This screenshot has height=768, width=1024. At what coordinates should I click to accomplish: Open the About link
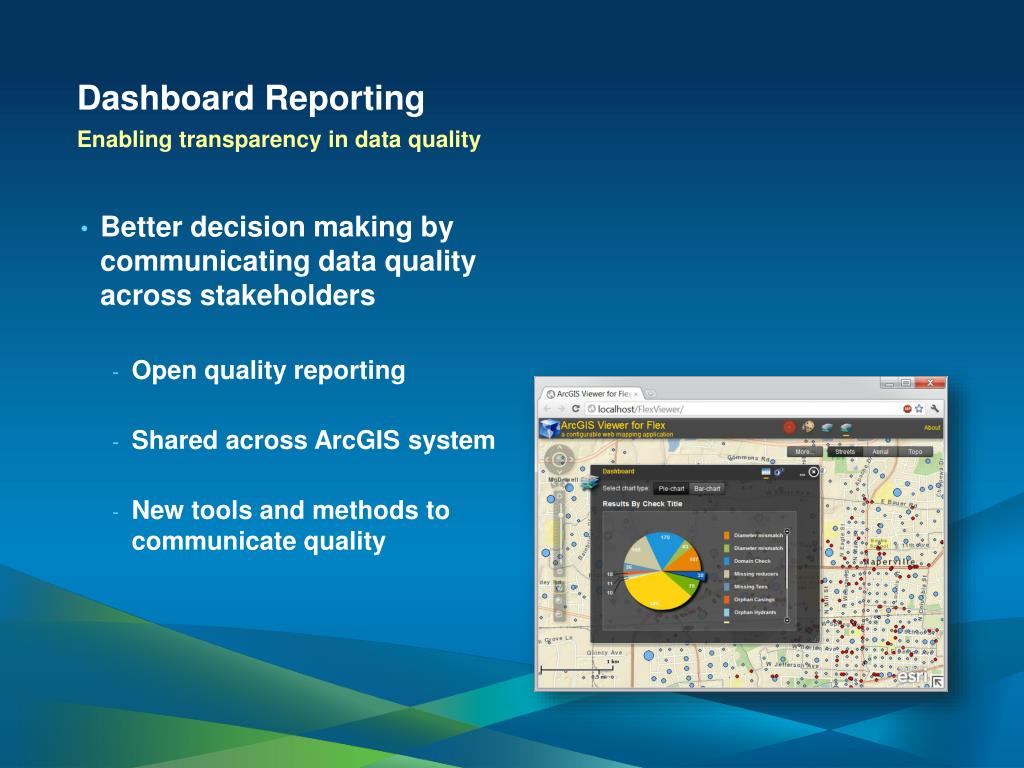(932, 428)
